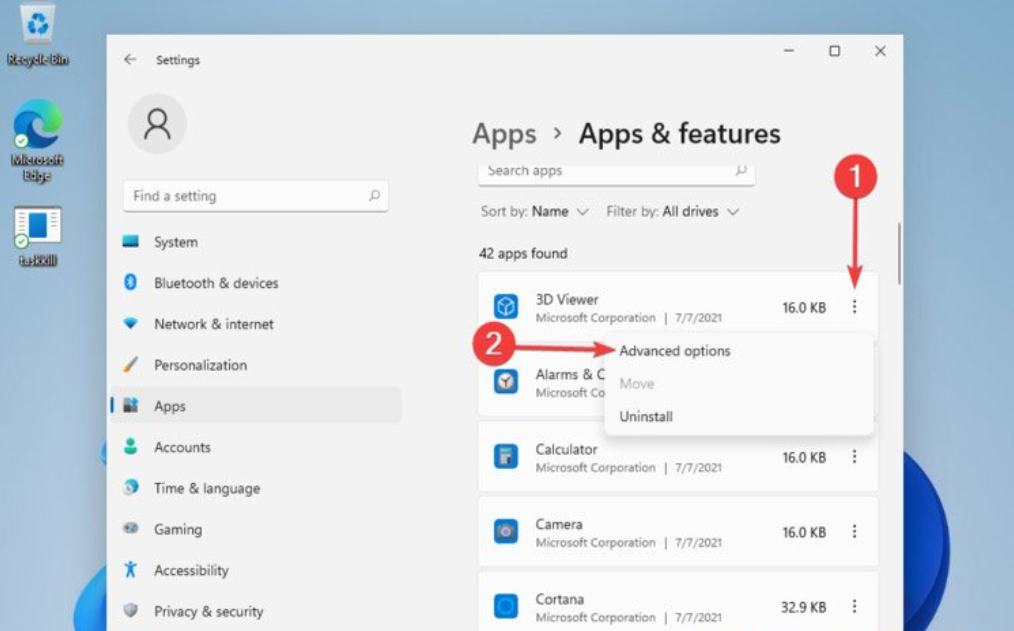Open the user profile avatar
Viewport: 1014px width, 631px height.
(x=155, y=124)
